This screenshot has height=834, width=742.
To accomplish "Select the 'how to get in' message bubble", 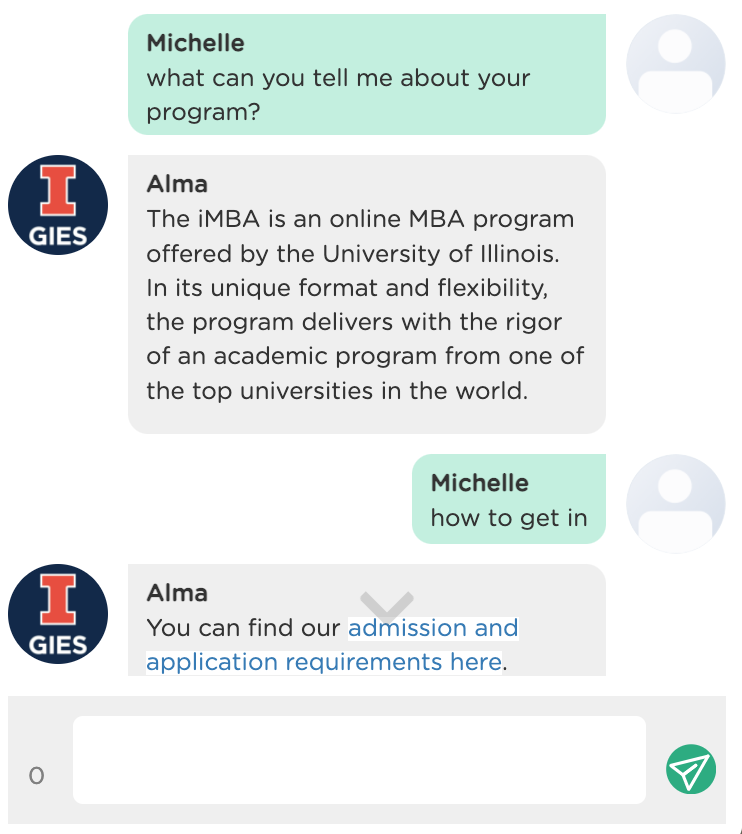I will [x=508, y=499].
